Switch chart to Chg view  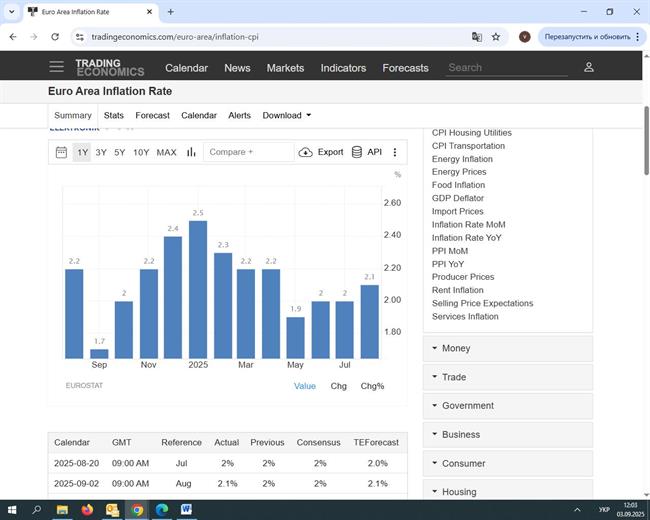click(x=338, y=386)
